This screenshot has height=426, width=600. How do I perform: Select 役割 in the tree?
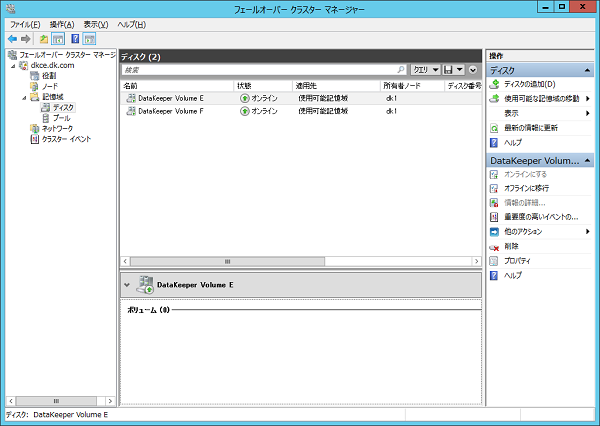coord(49,76)
